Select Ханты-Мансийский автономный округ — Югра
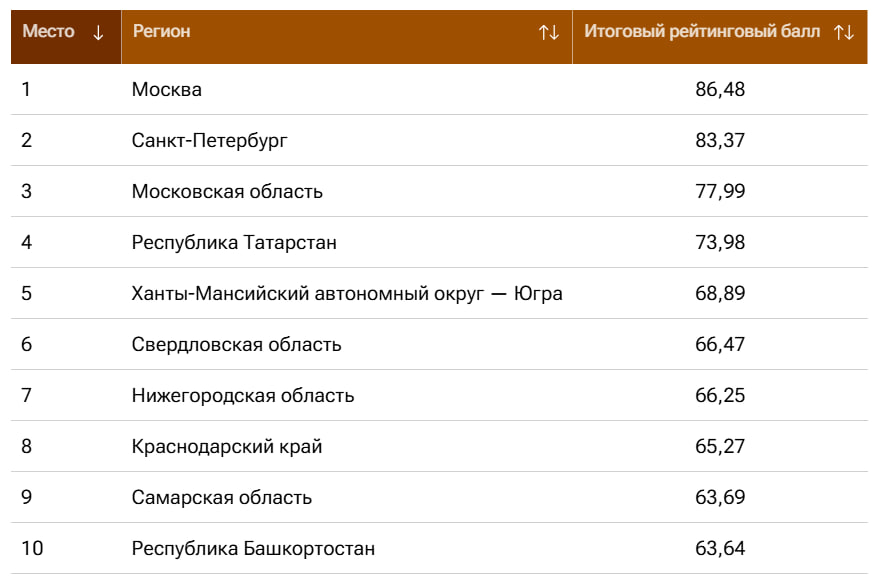The height and width of the screenshot is (578, 892). 347,294
